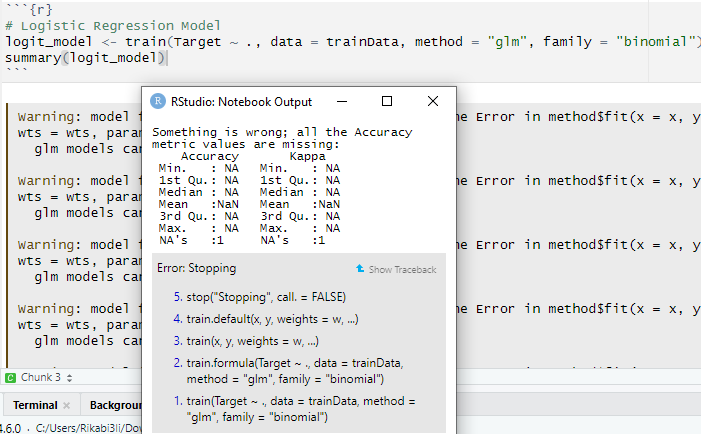Click the Show Traceback arrow icon
Viewport: 701px width, 434px height.
[x=360, y=269]
